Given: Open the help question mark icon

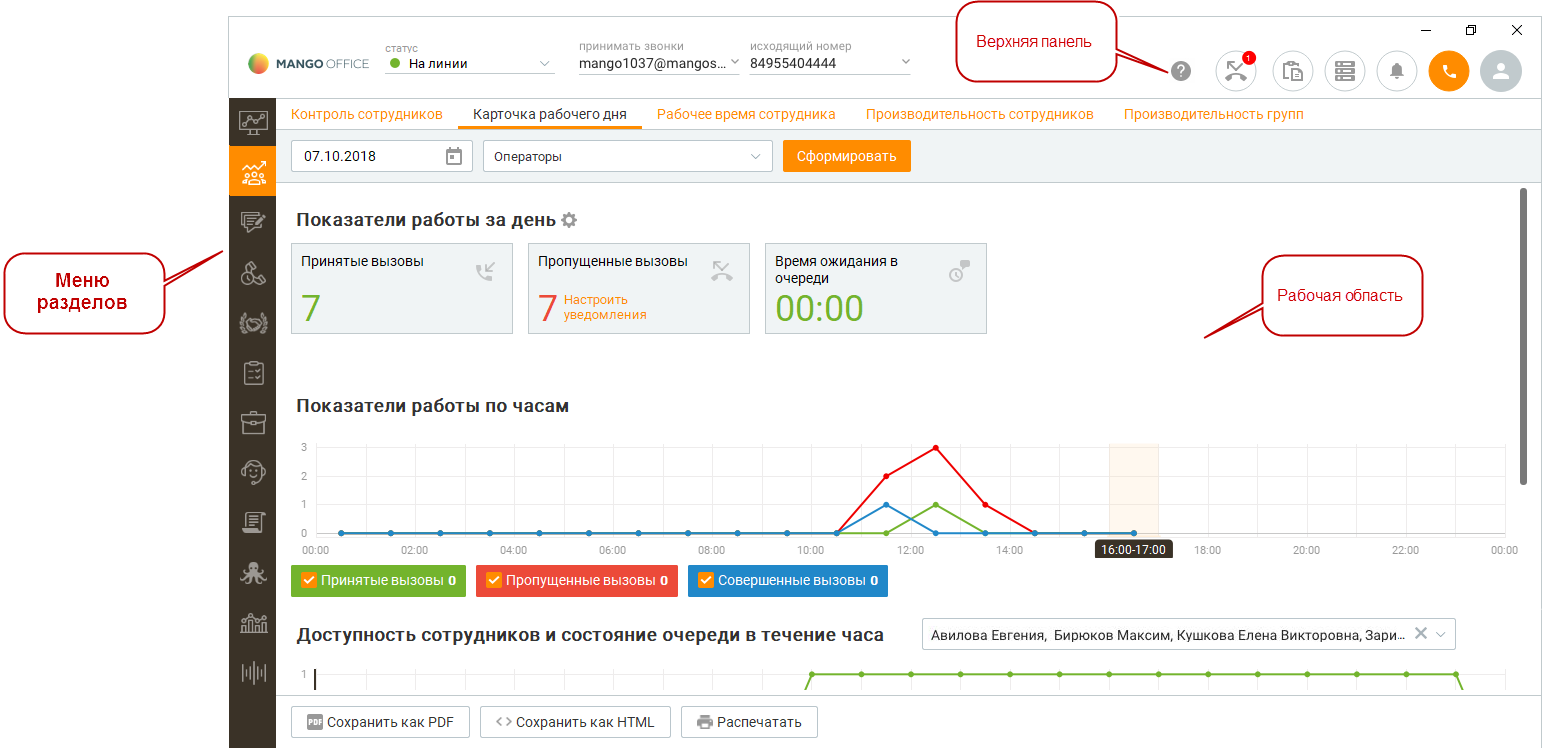Looking at the screenshot, I should (x=1181, y=71).
